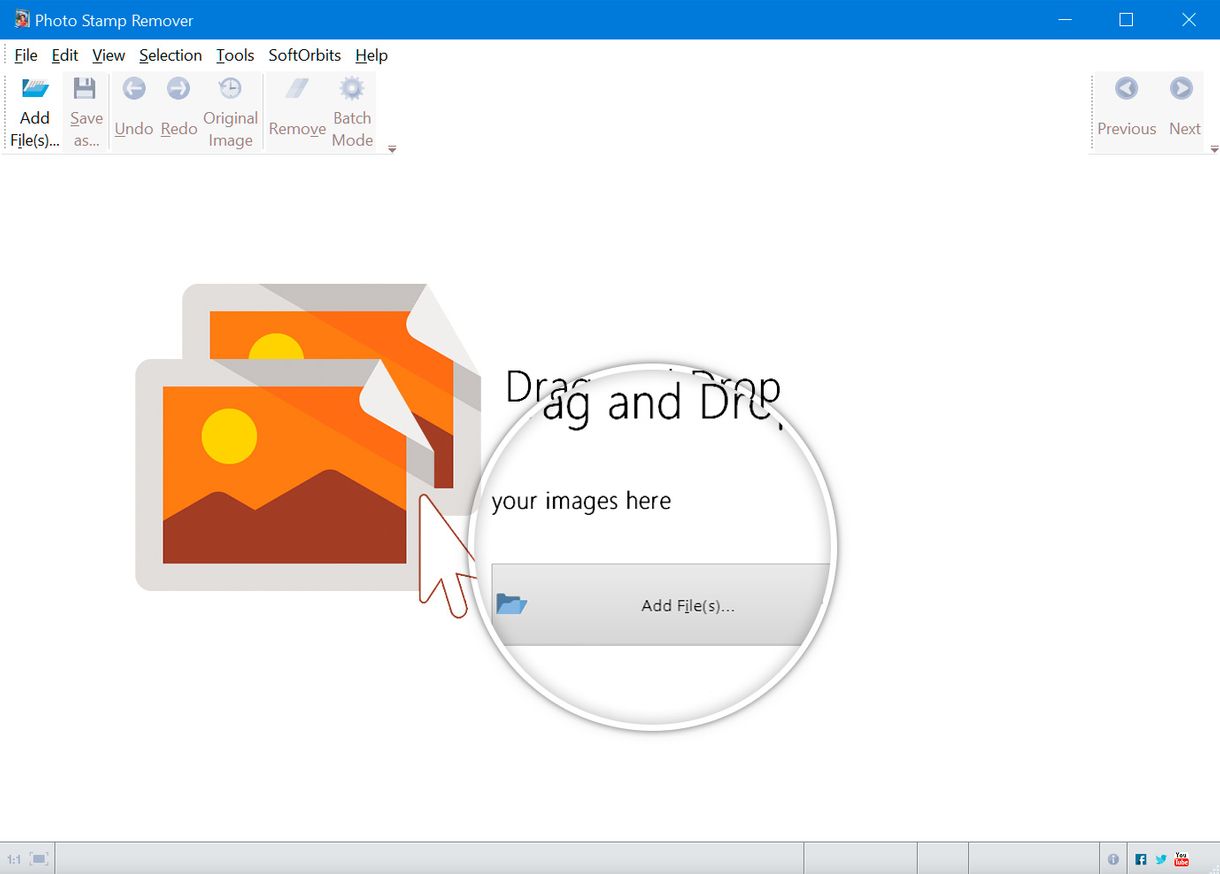Viewport: 1220px width, 874px height.
Task: Undo the last action
Action: coord(133,105)
